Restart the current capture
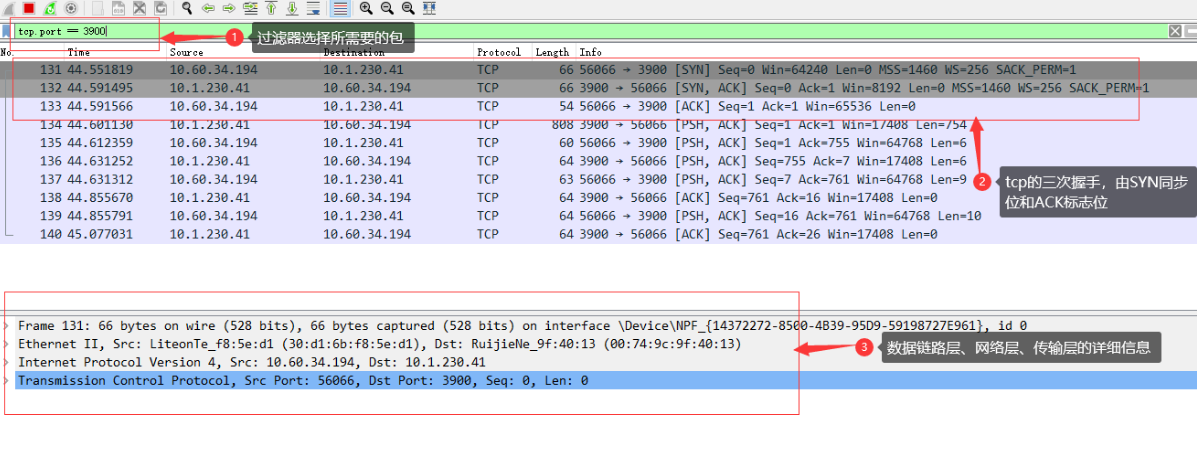Screen dimensions: 1197x455 [x=50, y=8]
